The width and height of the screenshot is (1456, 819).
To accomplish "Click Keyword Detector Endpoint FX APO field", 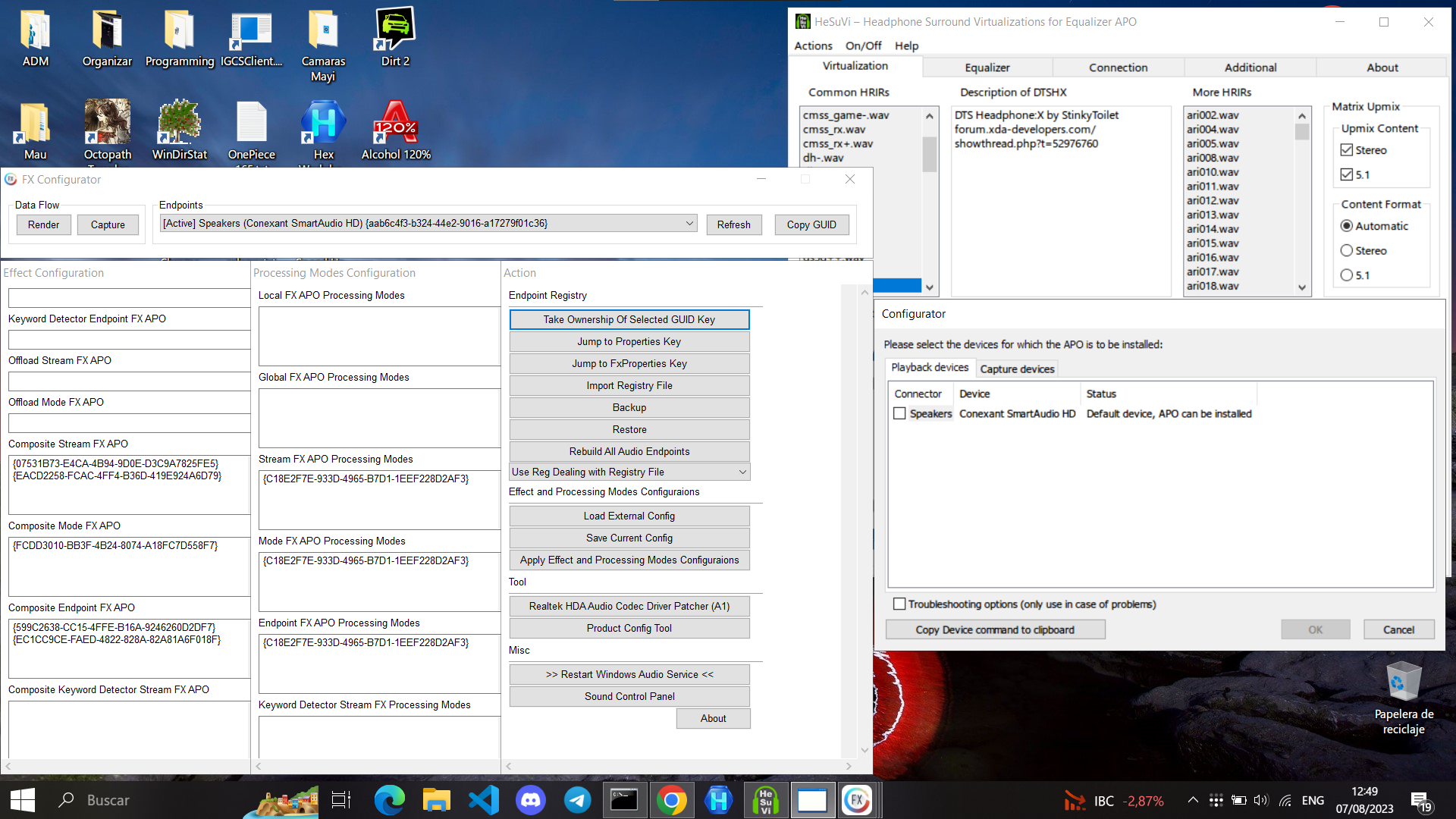I will click(x=129, y=339).
